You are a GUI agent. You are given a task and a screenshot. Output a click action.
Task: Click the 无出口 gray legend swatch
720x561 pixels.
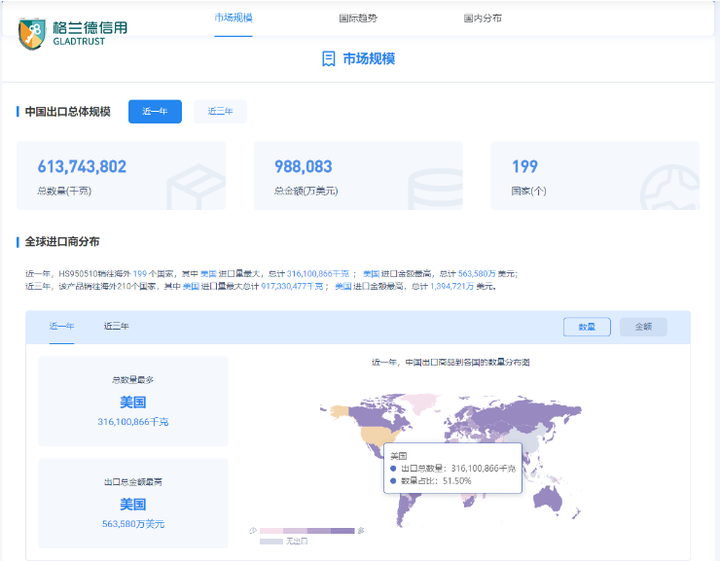coord(271,542)
